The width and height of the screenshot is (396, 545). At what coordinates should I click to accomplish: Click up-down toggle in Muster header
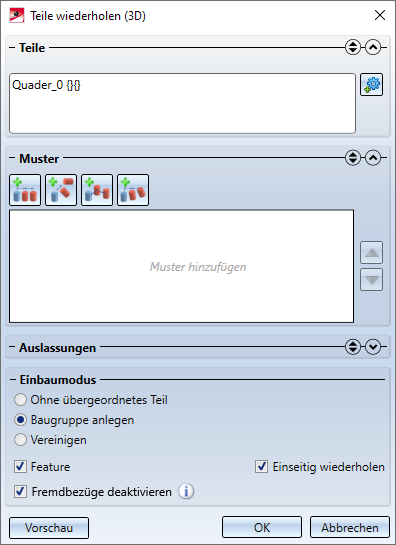tap(353, 158)
